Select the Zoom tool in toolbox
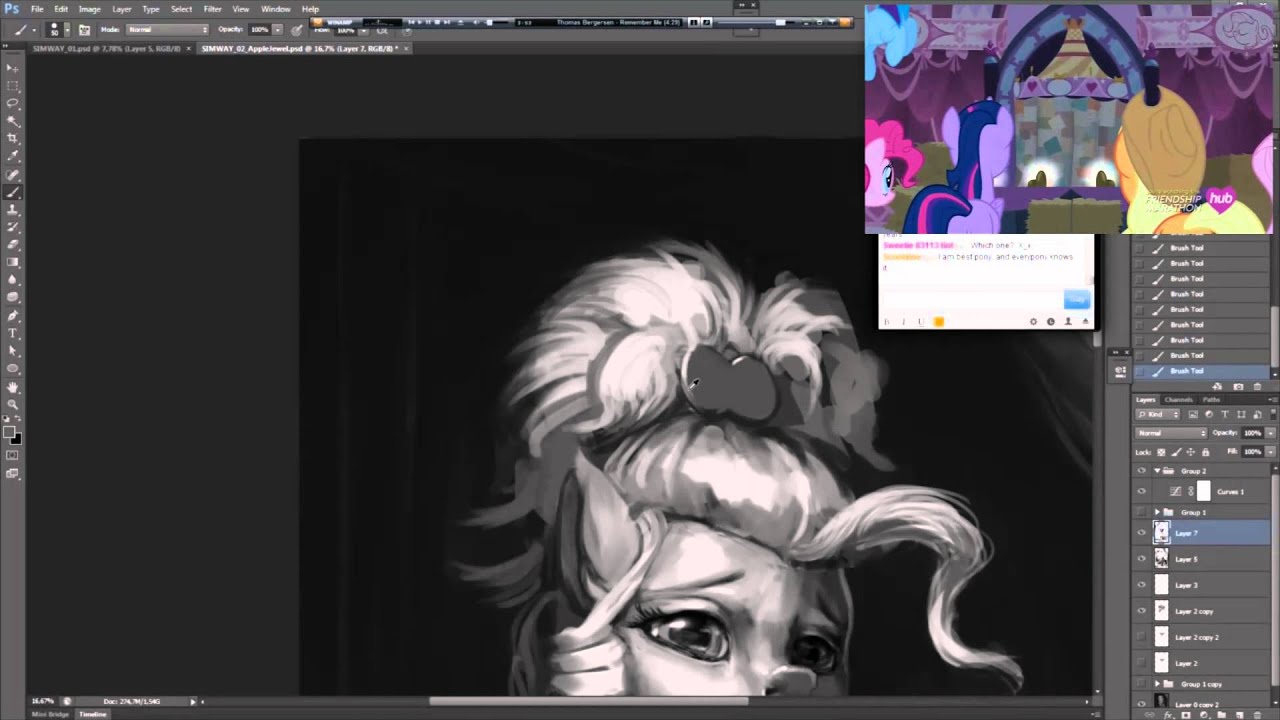Screen dimensions: 1280x720 click(13, 404)
